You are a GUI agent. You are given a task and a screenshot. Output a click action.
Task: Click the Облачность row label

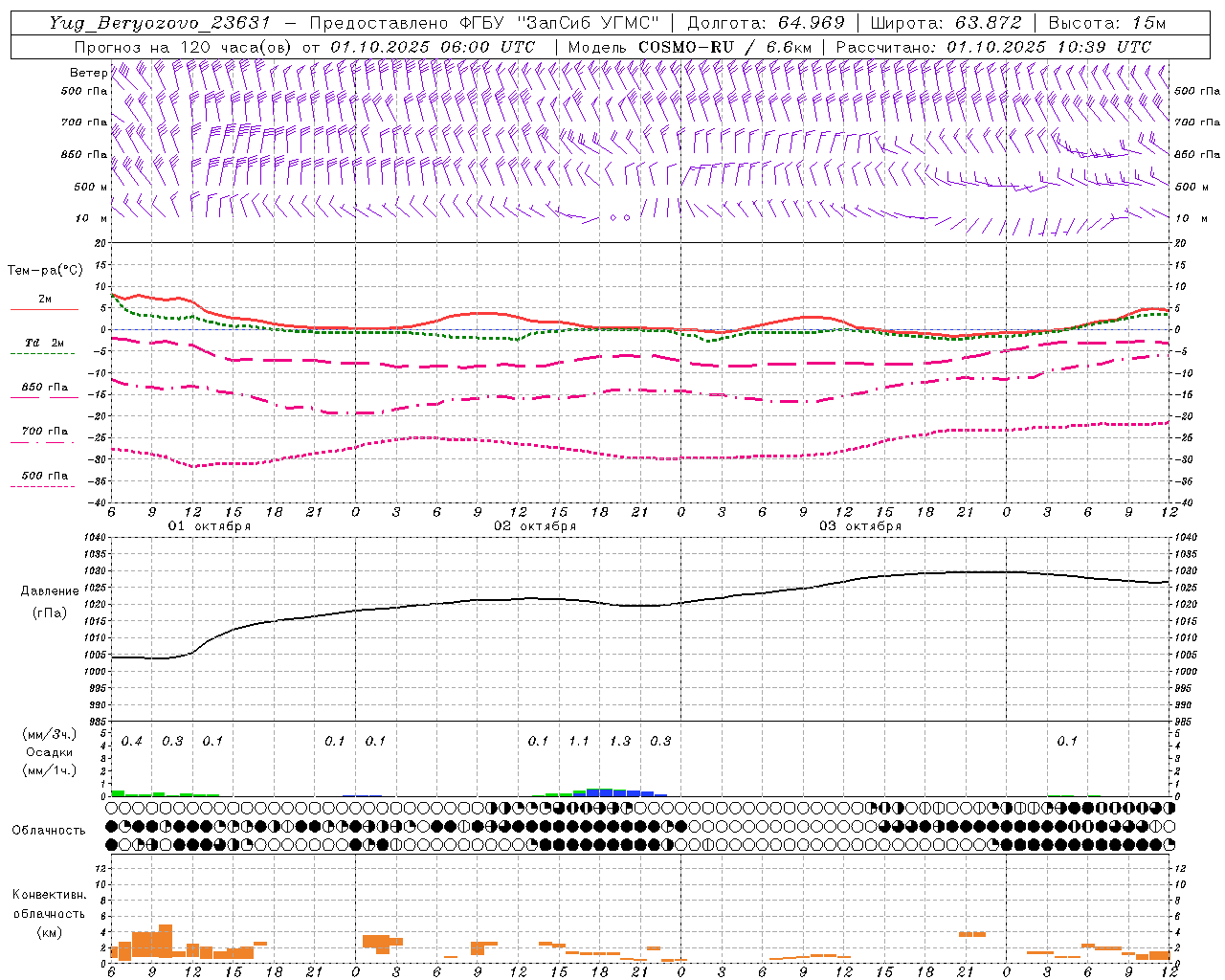point(49,830)
